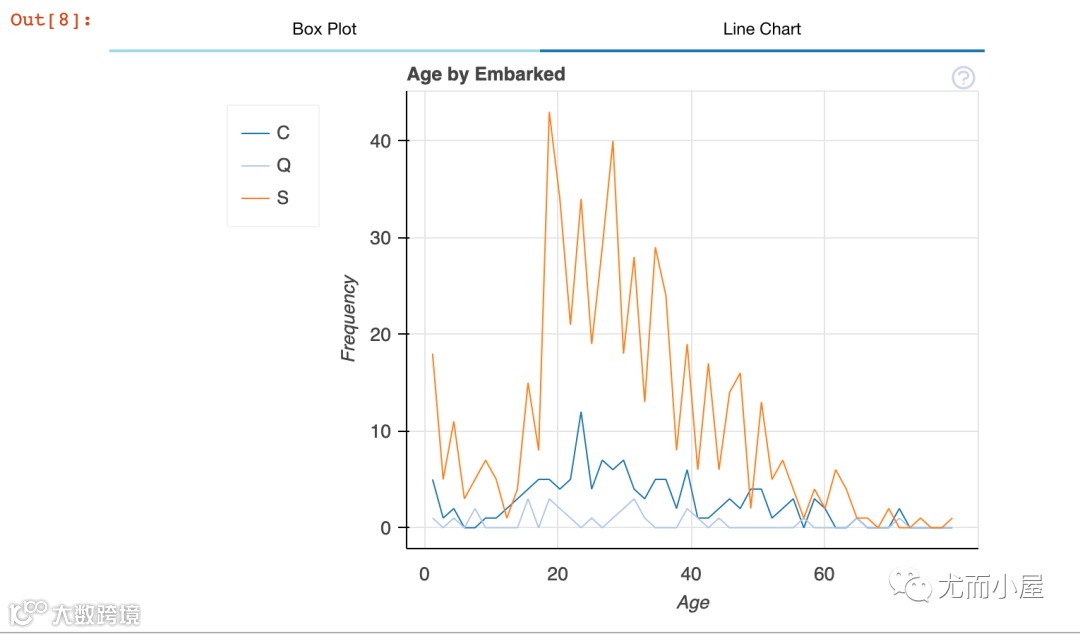The width and height of the screenshot is (1080, 634).
Task: Click the y-axis tick label 40
Action: pyautogui.click(x=380, y=141)
